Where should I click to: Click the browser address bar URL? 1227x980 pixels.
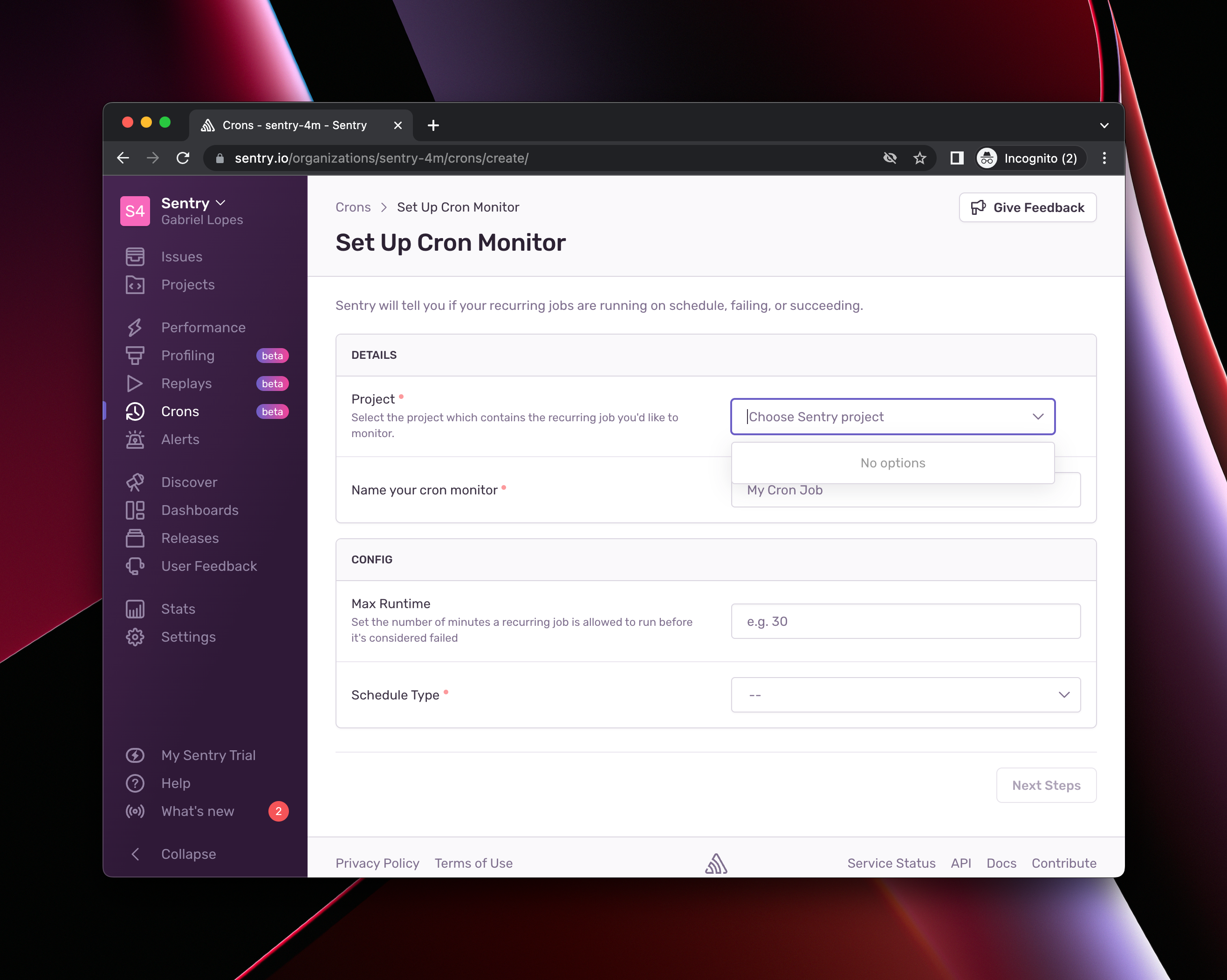click(381, 158)
